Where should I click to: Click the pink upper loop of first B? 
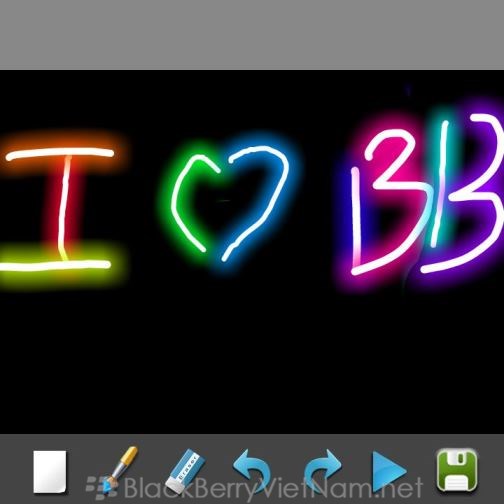(388, 157)
